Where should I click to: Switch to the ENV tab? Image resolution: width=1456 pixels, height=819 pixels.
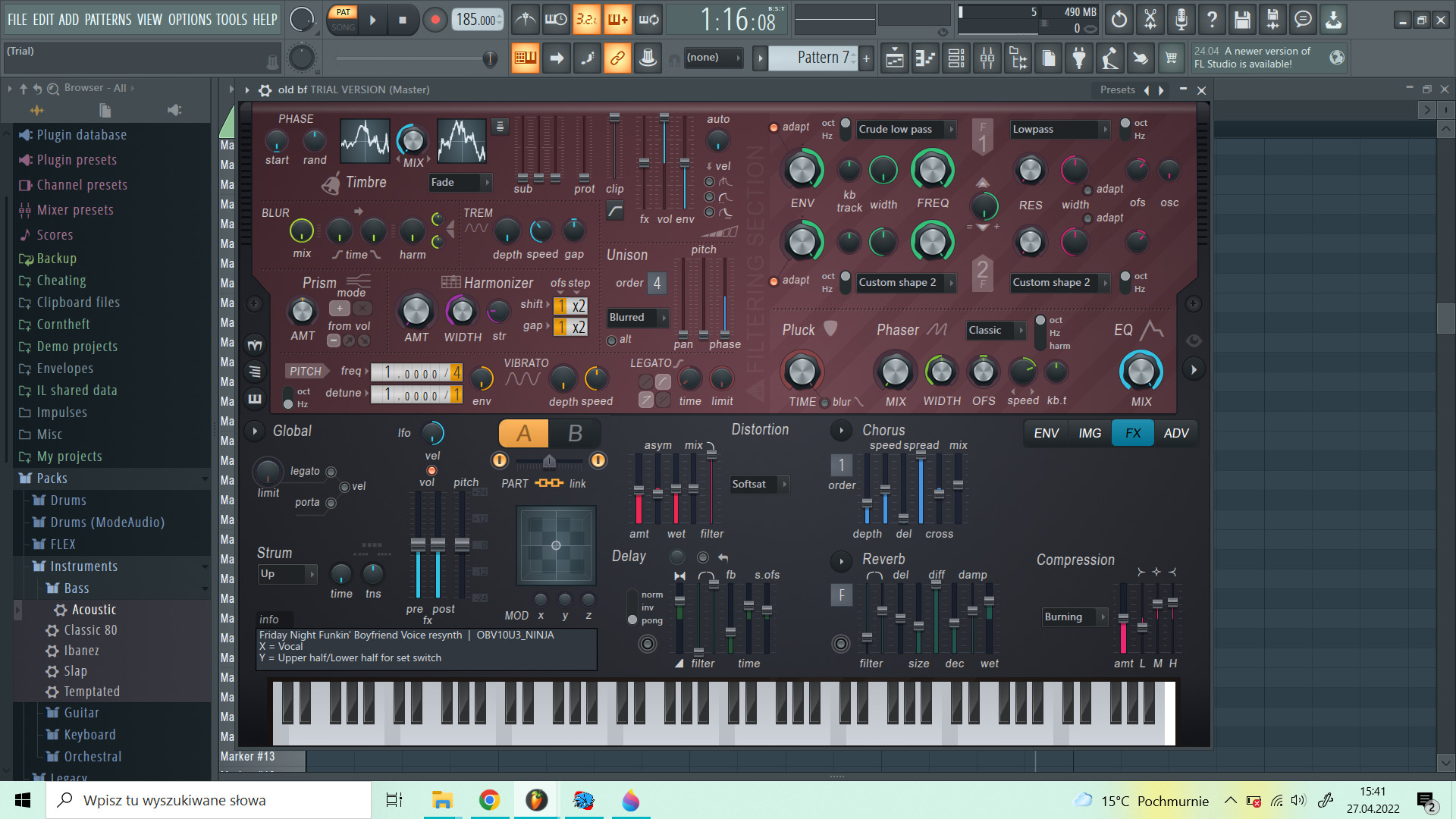(x=1046, y=433)
